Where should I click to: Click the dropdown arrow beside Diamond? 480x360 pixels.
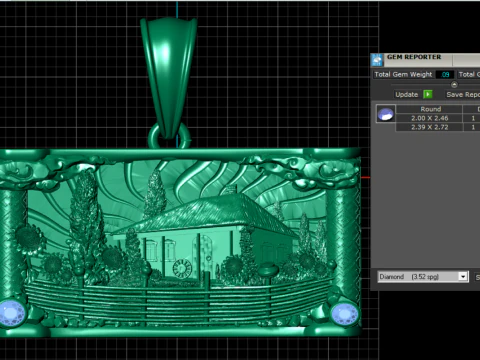[x=463, y=276]
